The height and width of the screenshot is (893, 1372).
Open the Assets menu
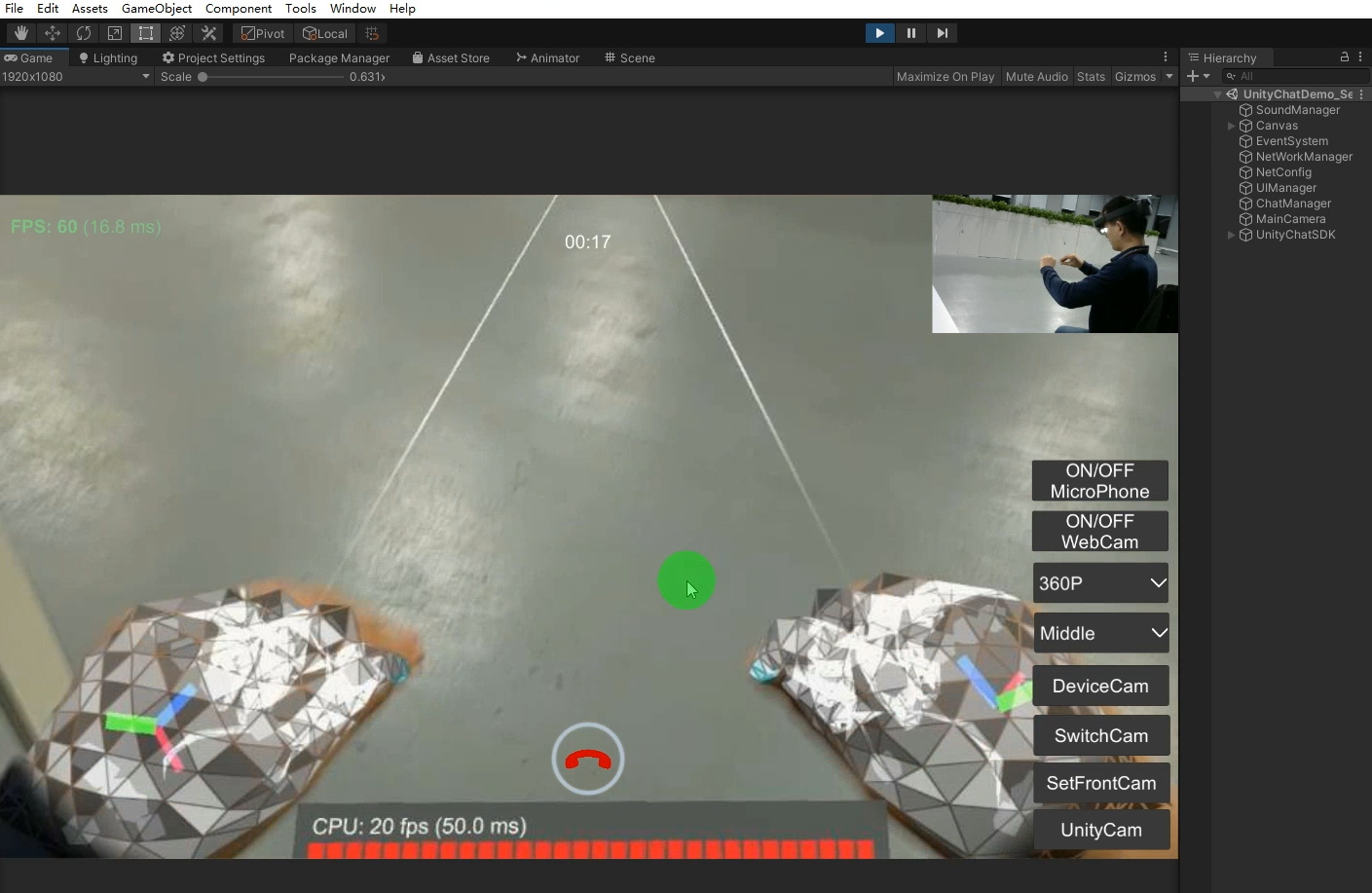[90, 9]
